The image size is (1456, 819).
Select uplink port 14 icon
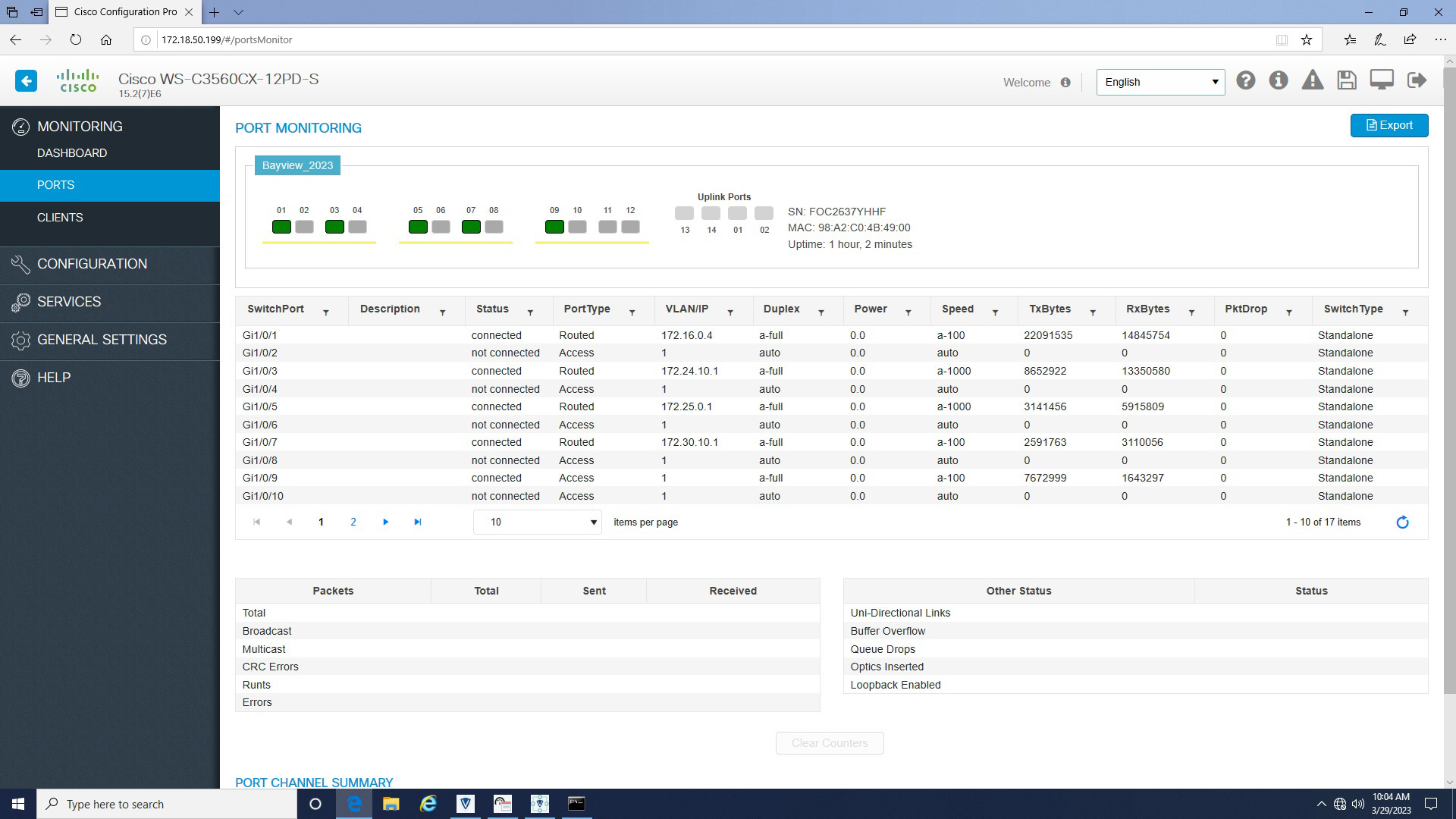(711, 213)
